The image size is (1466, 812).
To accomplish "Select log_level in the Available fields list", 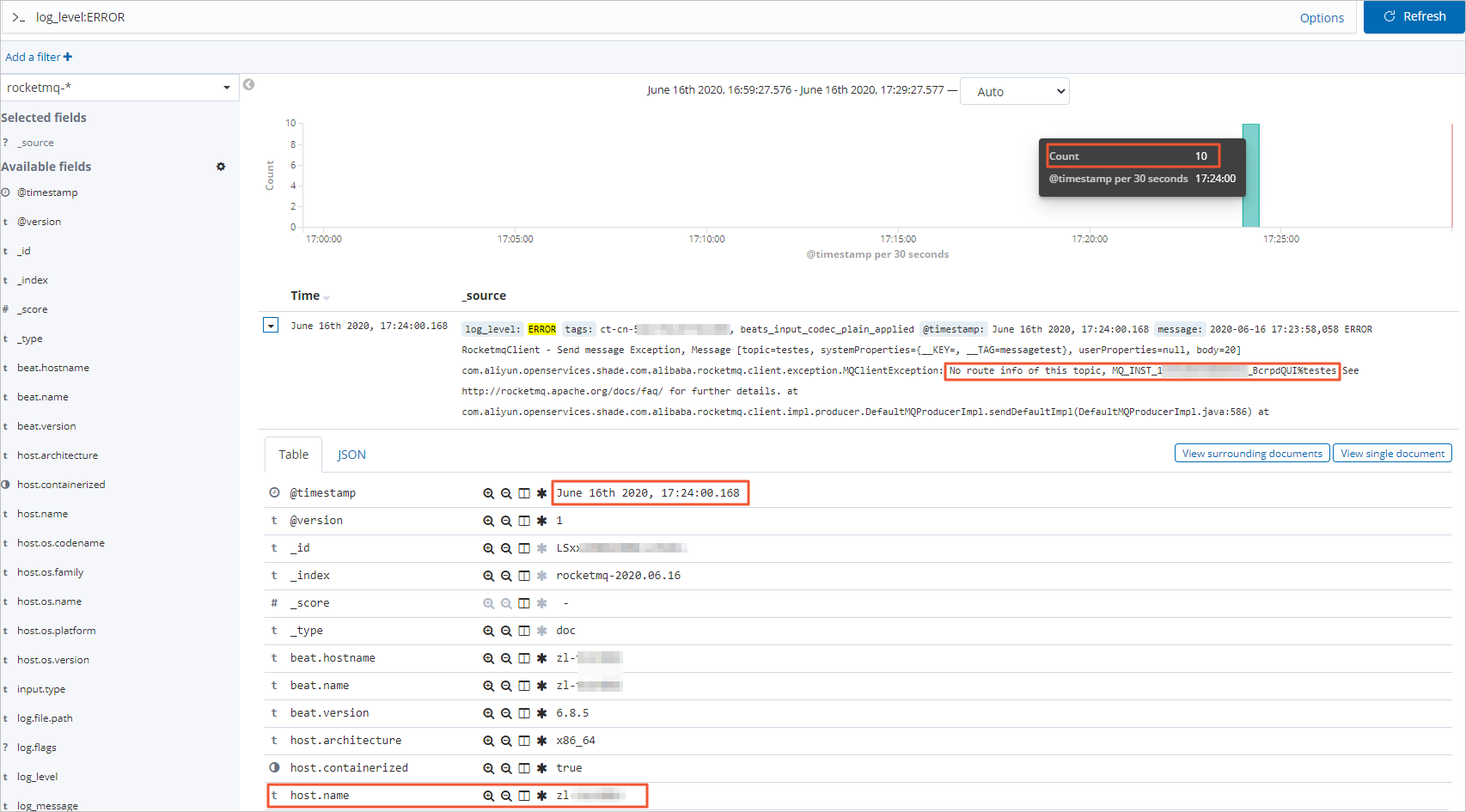I will (38, 777).
